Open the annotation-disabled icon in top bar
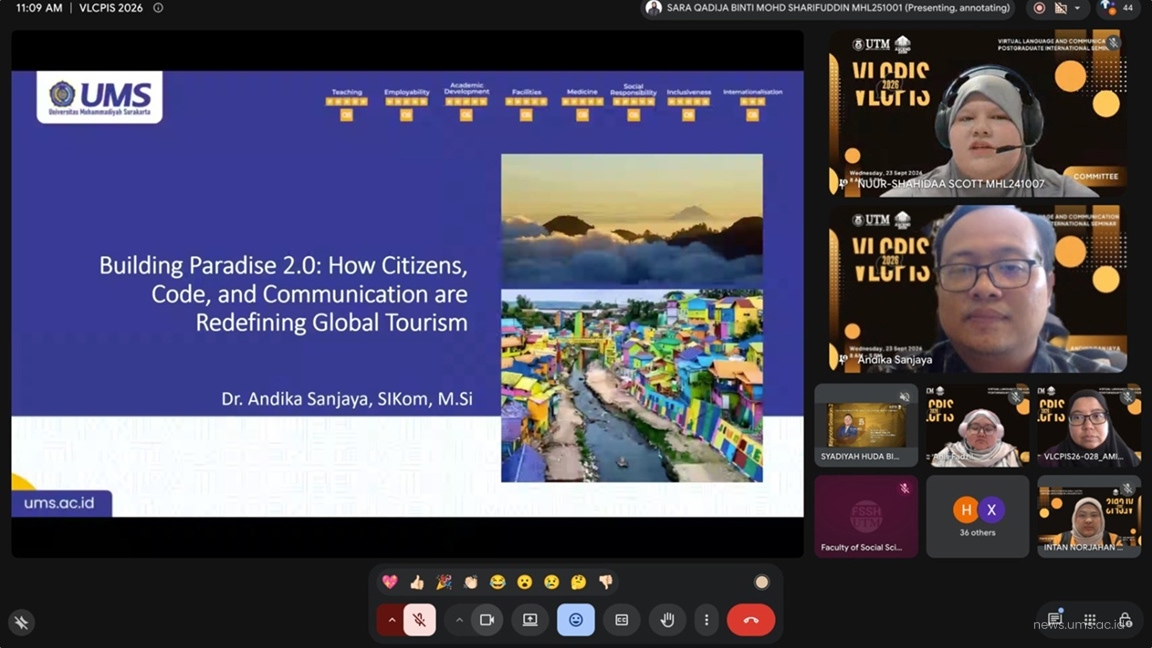This screenshot has height=648, width=1152. (1060, 8)
